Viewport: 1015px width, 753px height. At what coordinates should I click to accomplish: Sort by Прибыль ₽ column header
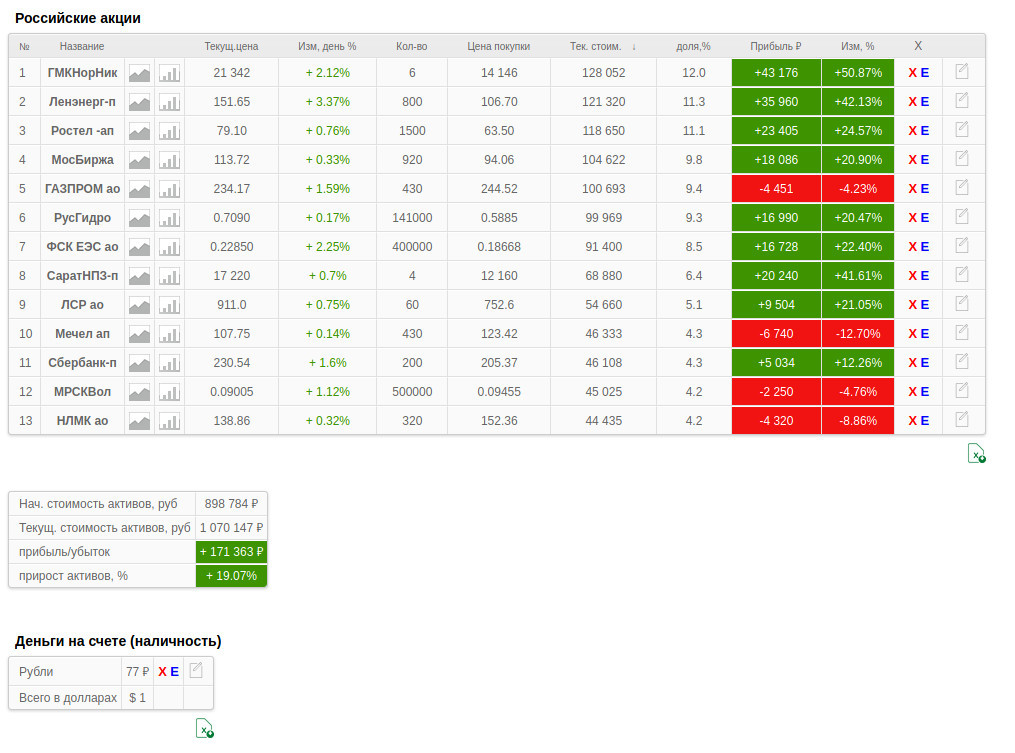(775, 46)
